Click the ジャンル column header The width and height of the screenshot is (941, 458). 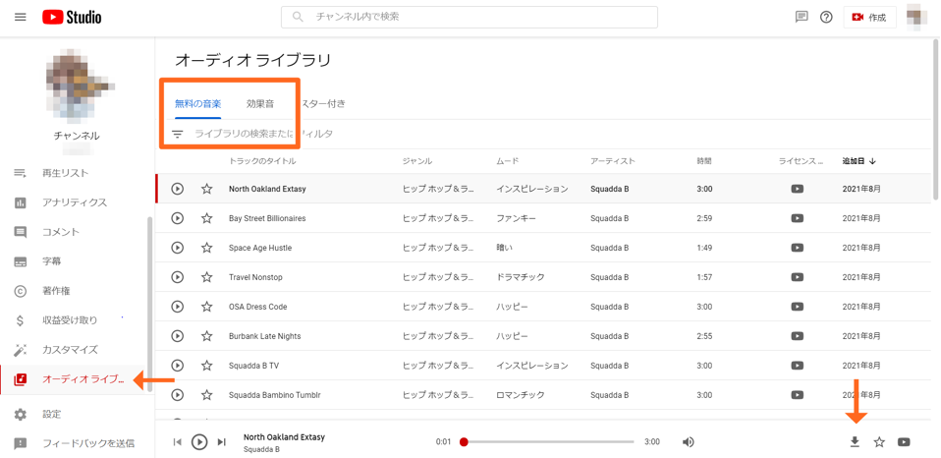416,161
